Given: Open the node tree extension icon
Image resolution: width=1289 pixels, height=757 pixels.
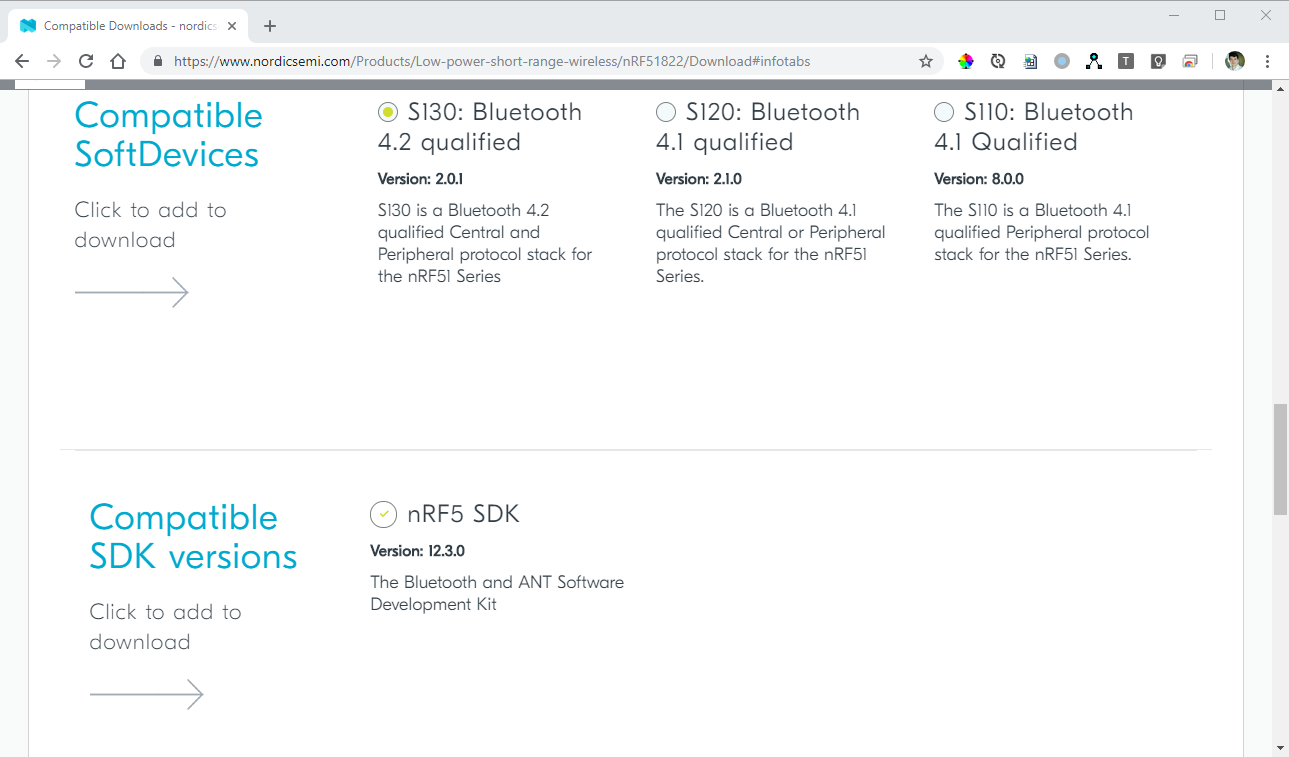Looking at the screenshot, I should tap(1094, 61).
